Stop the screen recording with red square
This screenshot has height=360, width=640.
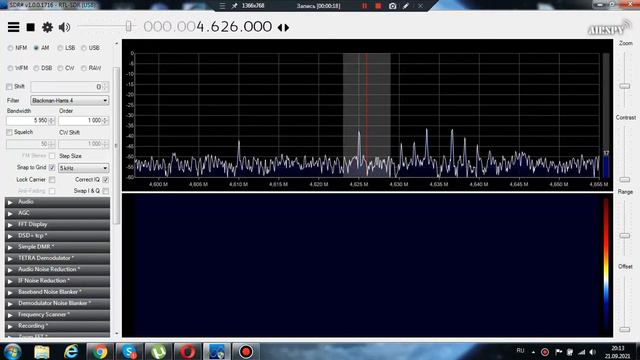click(378, 6)
